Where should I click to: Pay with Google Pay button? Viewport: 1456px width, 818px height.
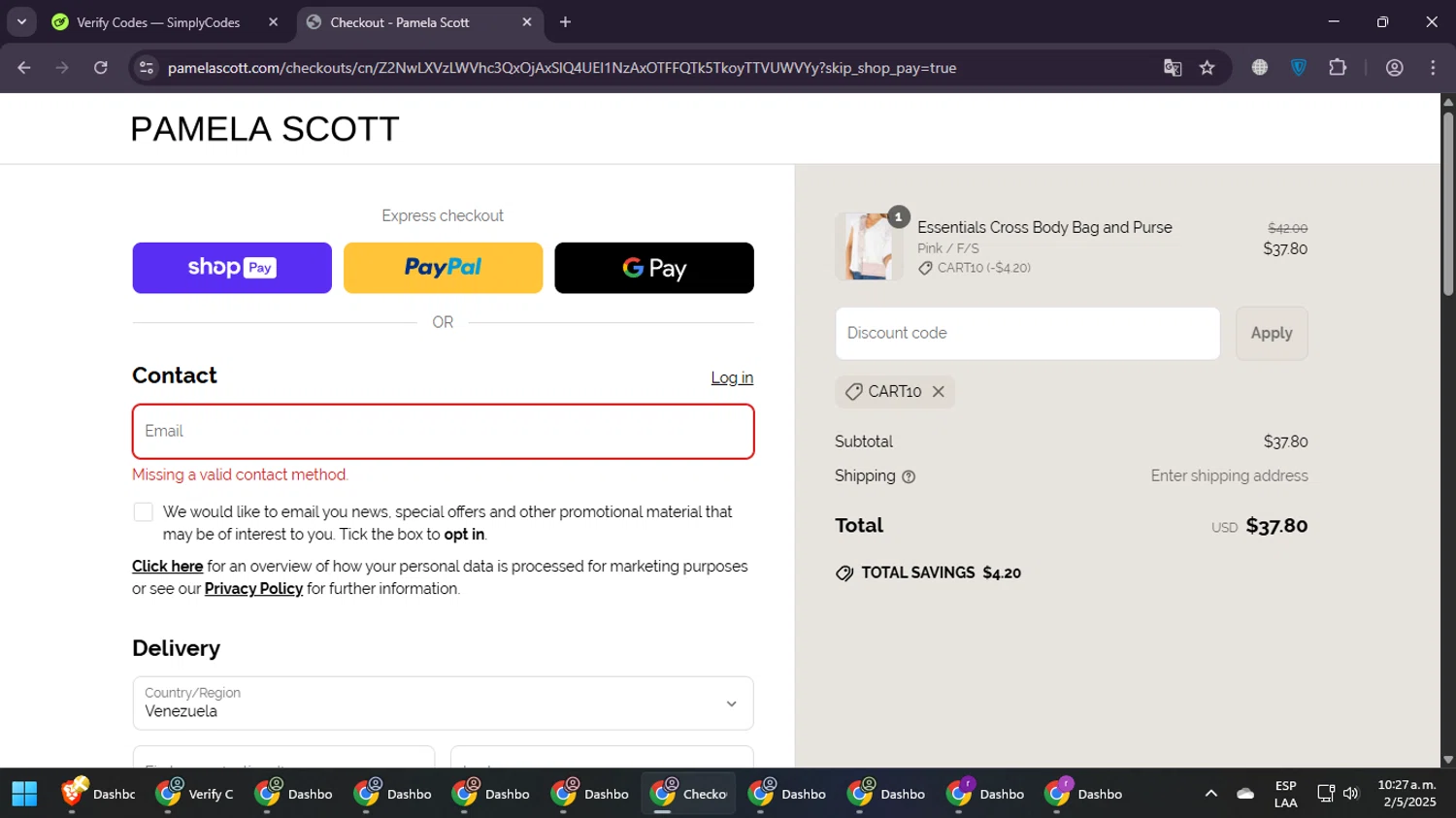click(654, 268)
